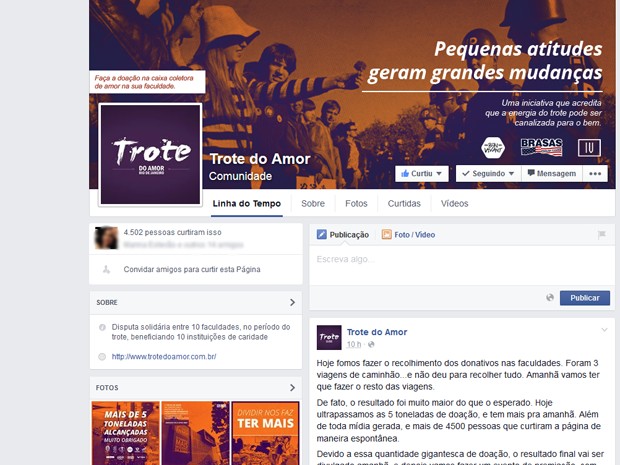The width and height of the screenshot is (620, 465).
Task: Toggle the Seguindo following button
Action: [x=488, y=174]
